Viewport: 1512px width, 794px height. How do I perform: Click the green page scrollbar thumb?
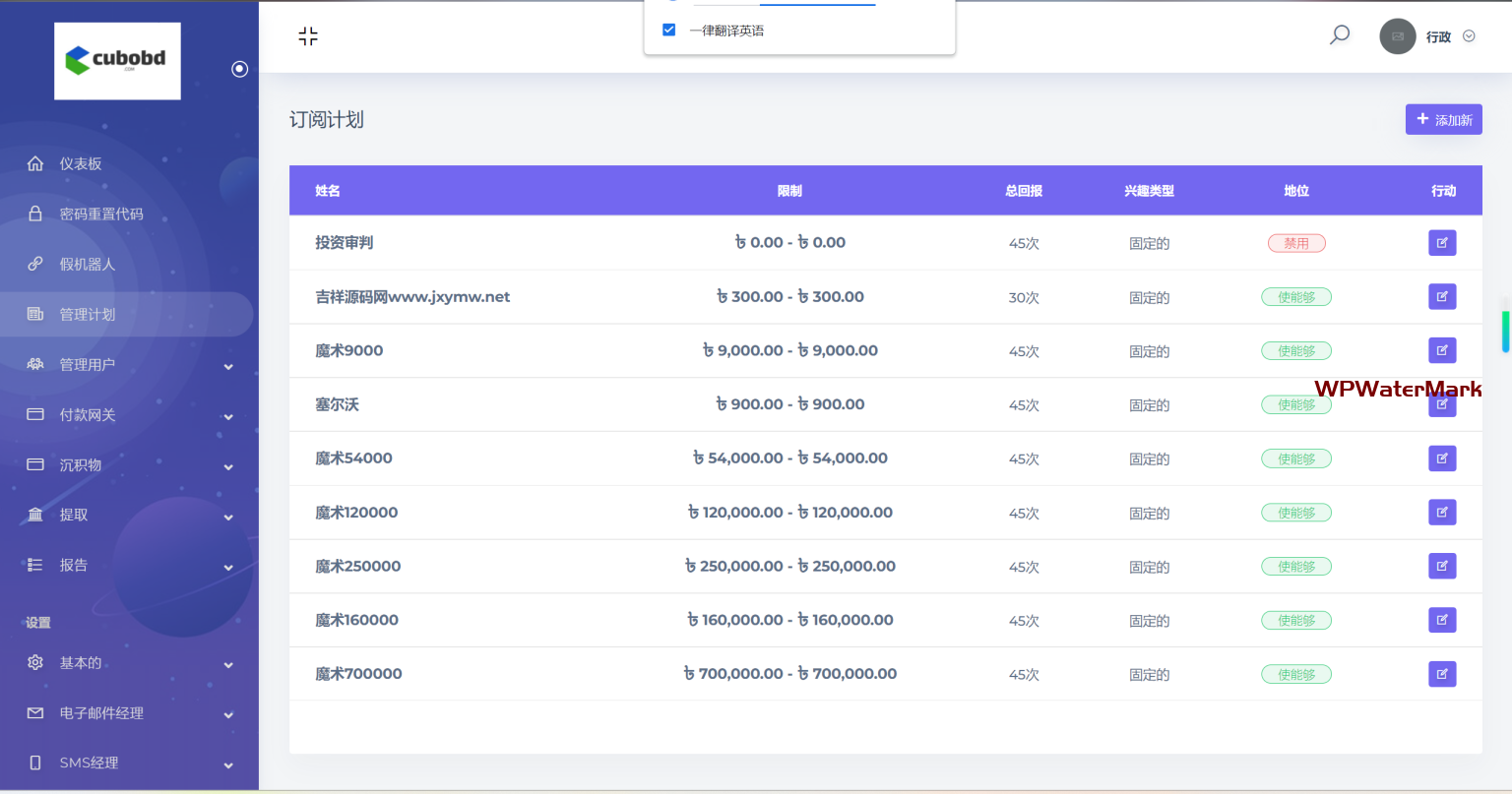1505,332
